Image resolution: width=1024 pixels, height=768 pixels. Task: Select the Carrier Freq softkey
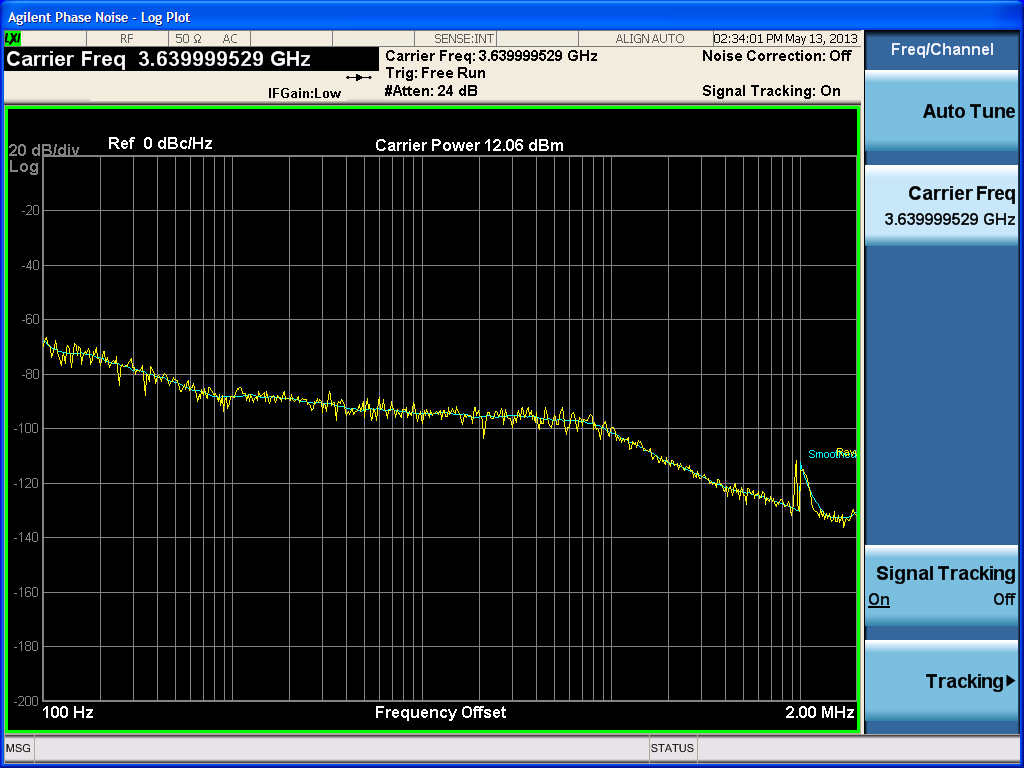coord(941,205)
